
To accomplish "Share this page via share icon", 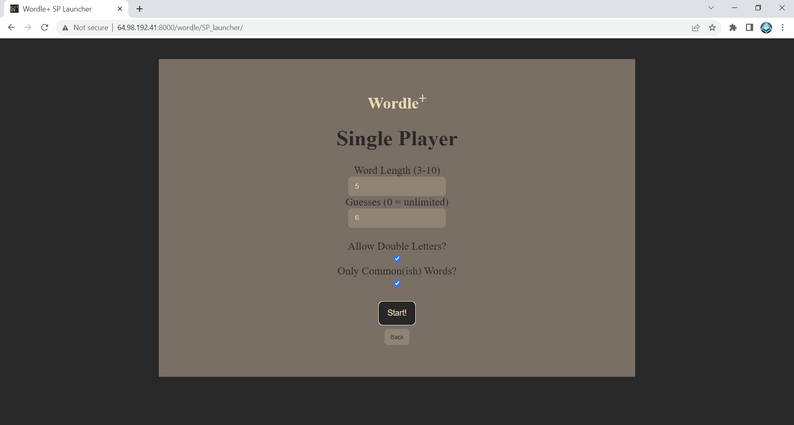I will point(696,27).
